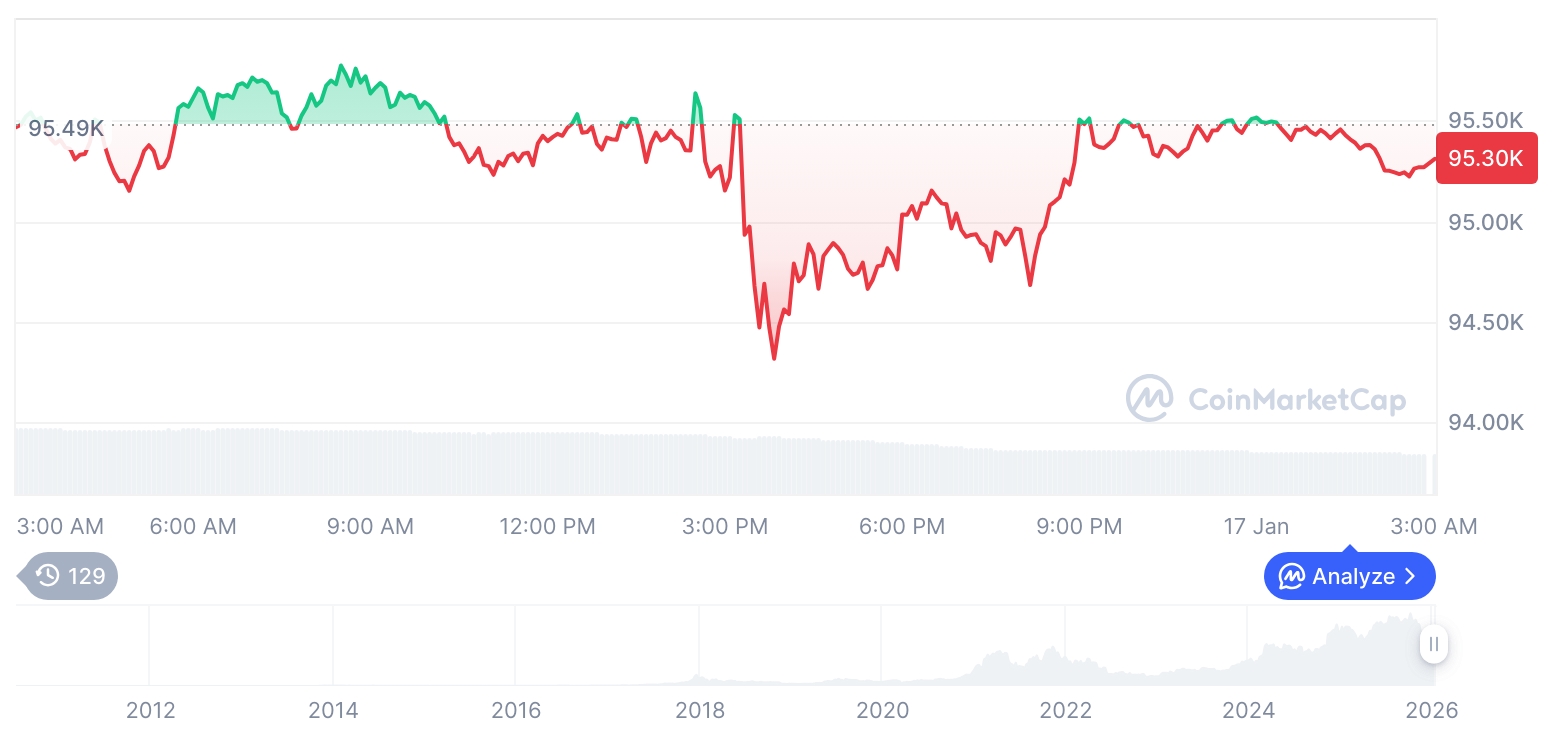The height and width of the screenshot is (732, 1566).
Task: Click the 12:00 PM time axis label
Action: [547, 526]
